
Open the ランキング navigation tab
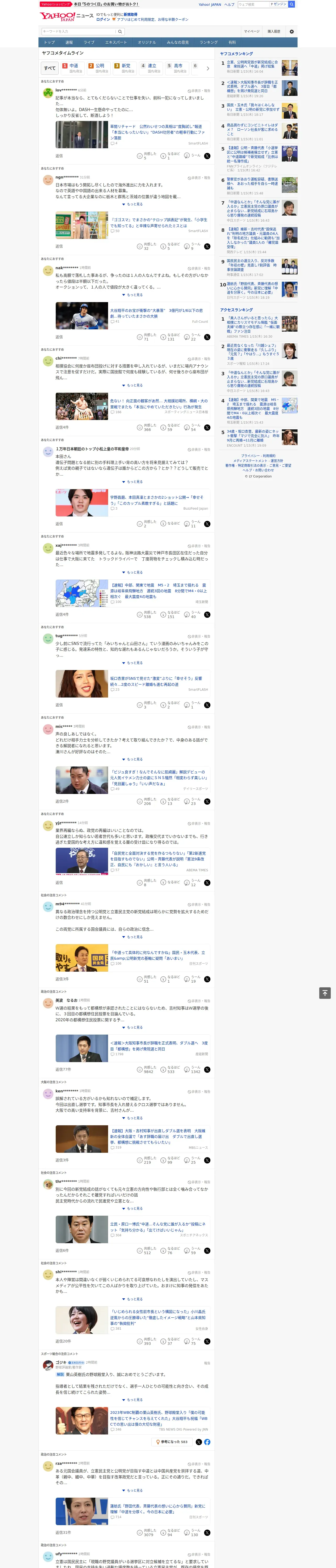coord(209,43)
